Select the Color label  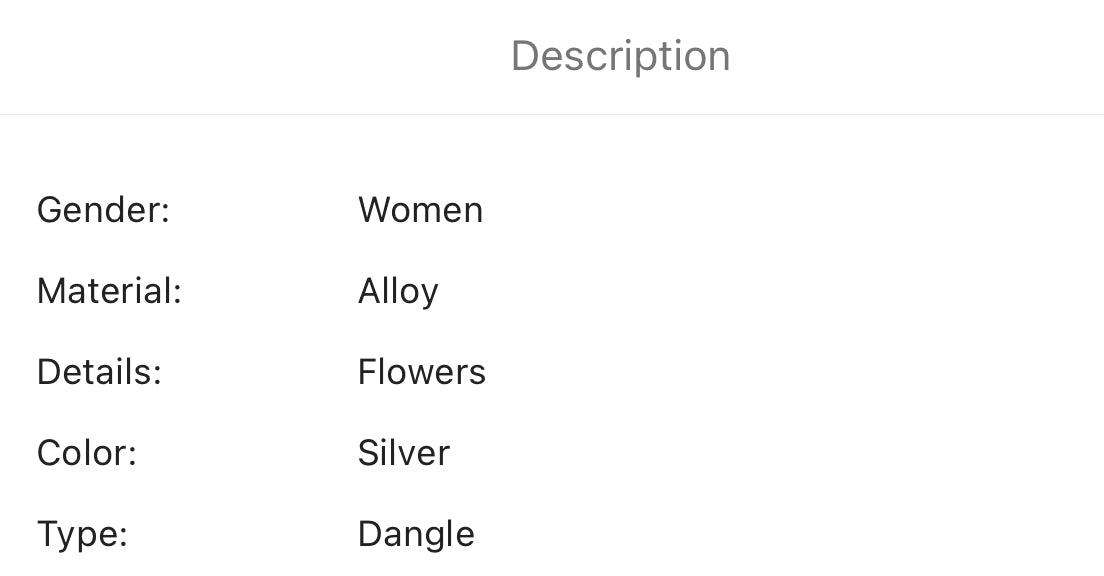(x=87, y=453)
